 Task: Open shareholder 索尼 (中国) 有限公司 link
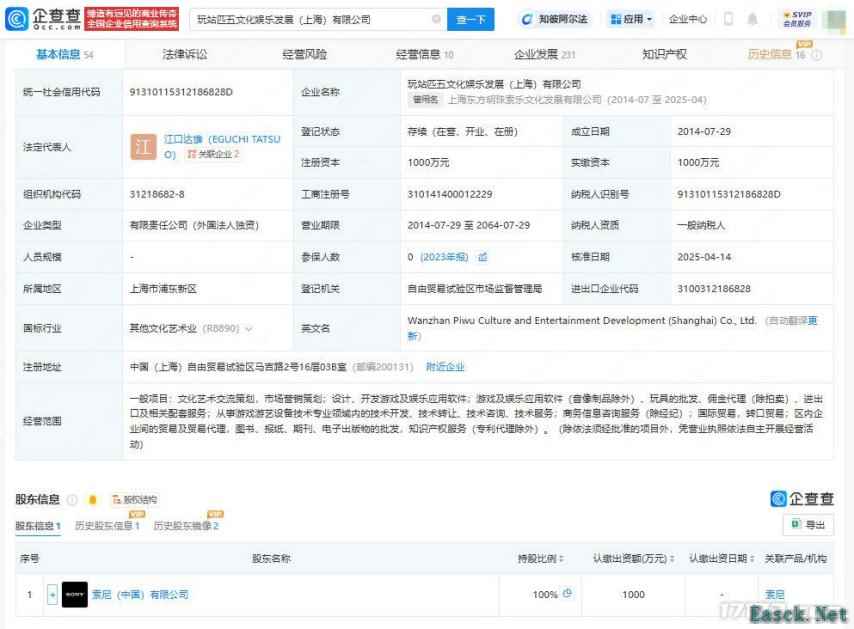[x=141, y=594]
